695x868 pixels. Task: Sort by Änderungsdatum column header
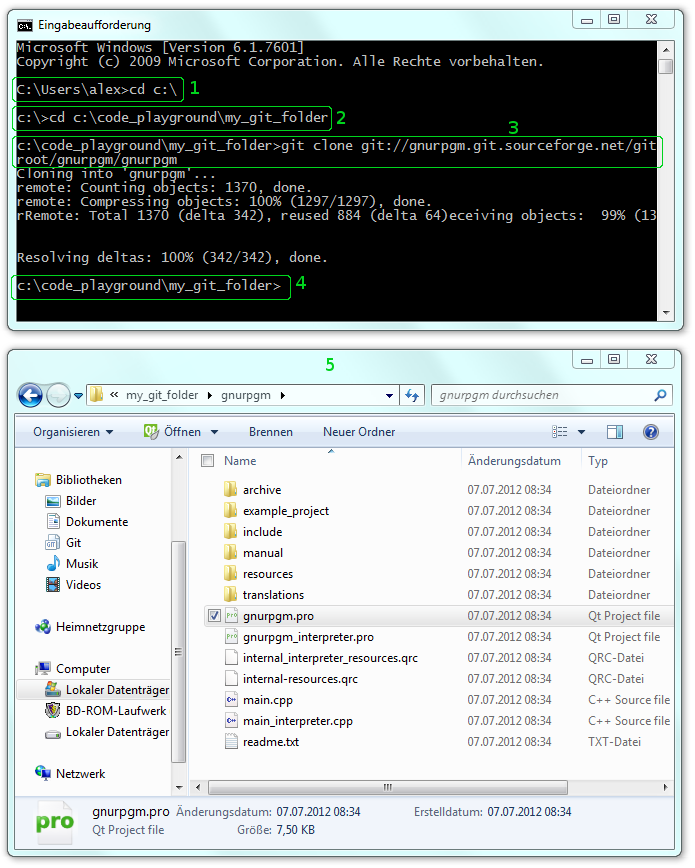[514, 461]
